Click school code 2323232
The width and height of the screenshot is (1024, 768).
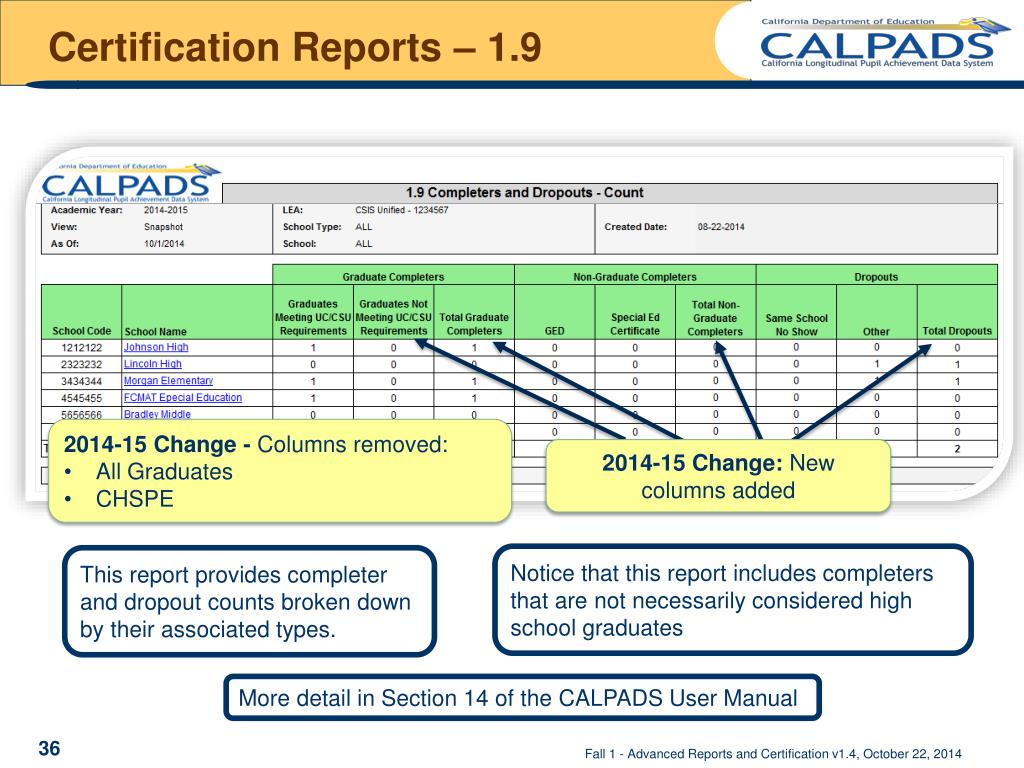tap(82, 364)
